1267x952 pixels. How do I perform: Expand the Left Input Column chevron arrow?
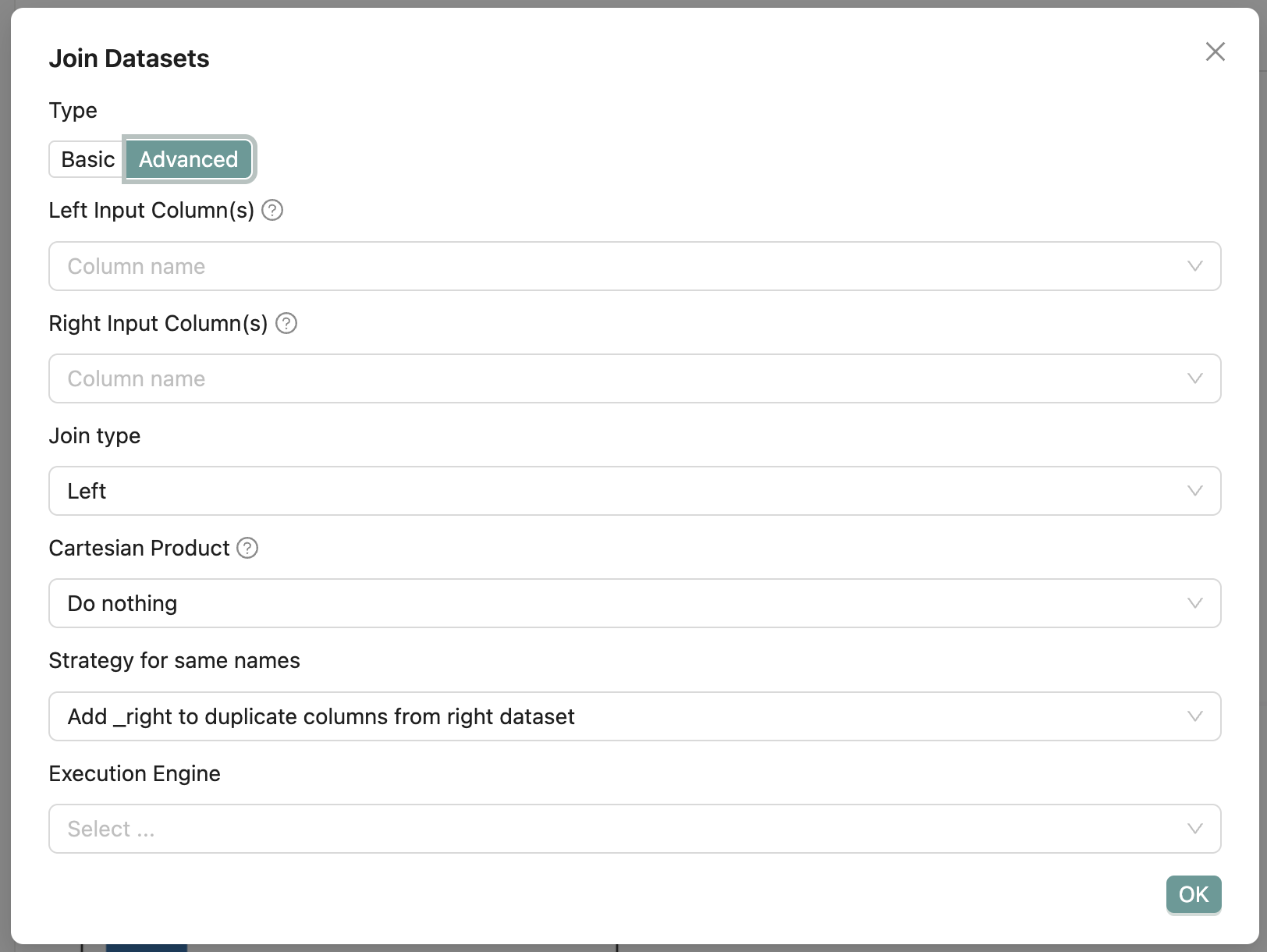point(1194,266)
